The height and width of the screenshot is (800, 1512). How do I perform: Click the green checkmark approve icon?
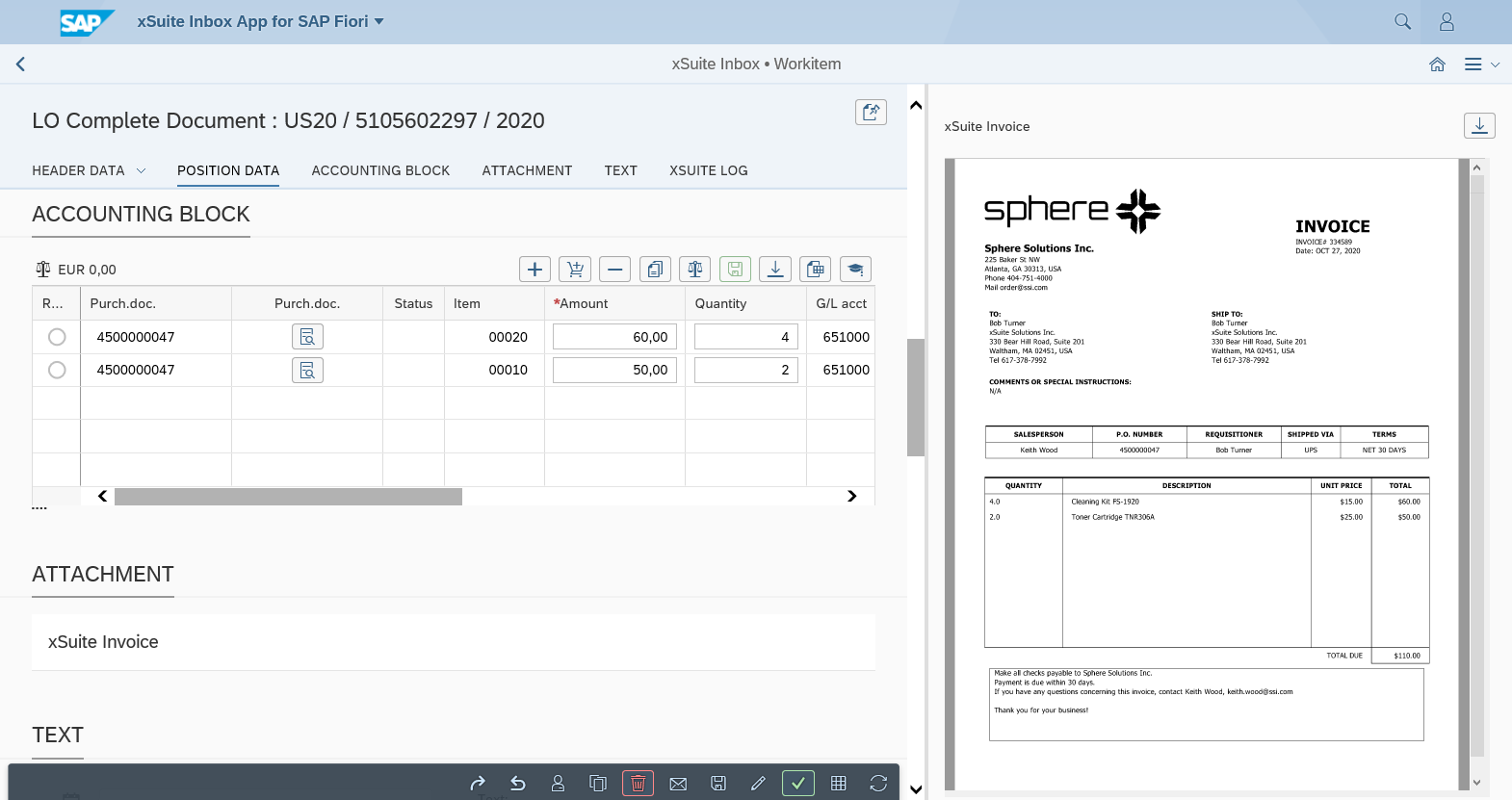pyautogui.click(x=797, y=784)
